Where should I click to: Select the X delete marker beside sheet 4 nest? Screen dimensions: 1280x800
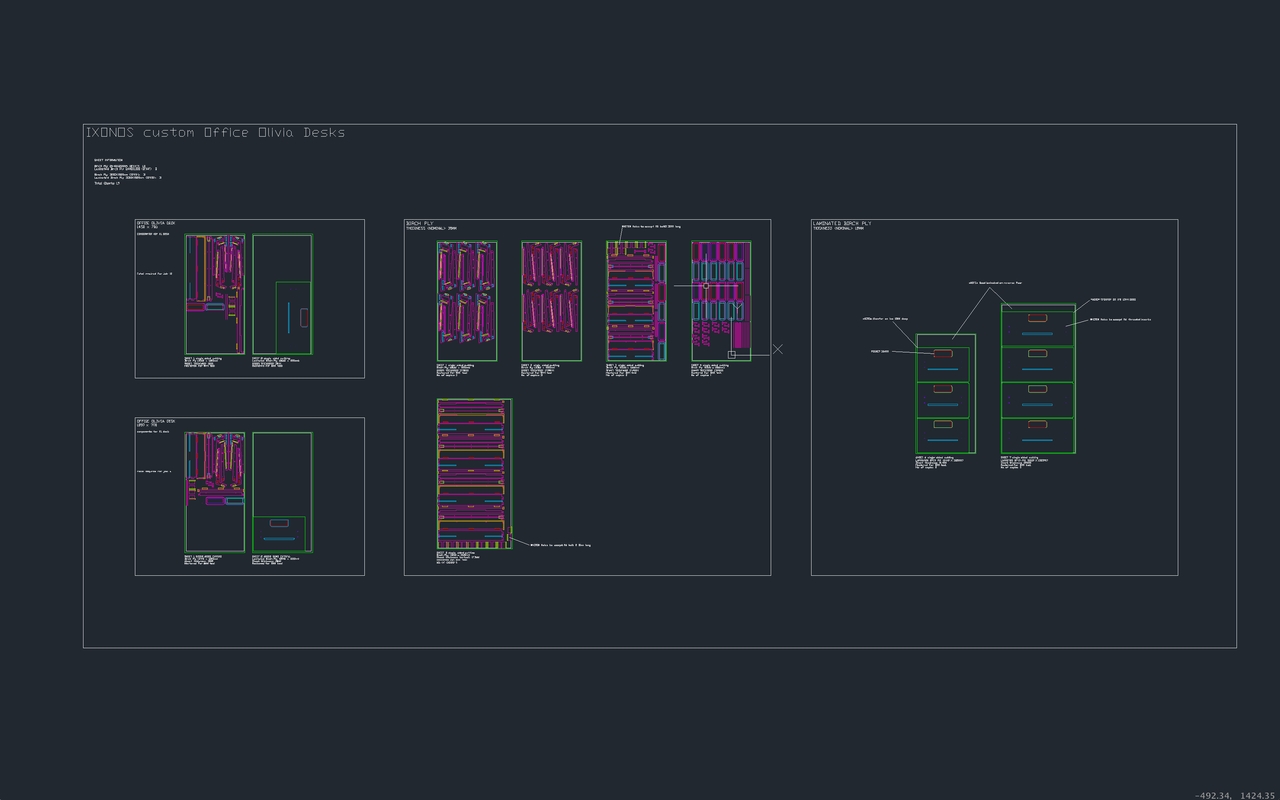pos(778,349)
